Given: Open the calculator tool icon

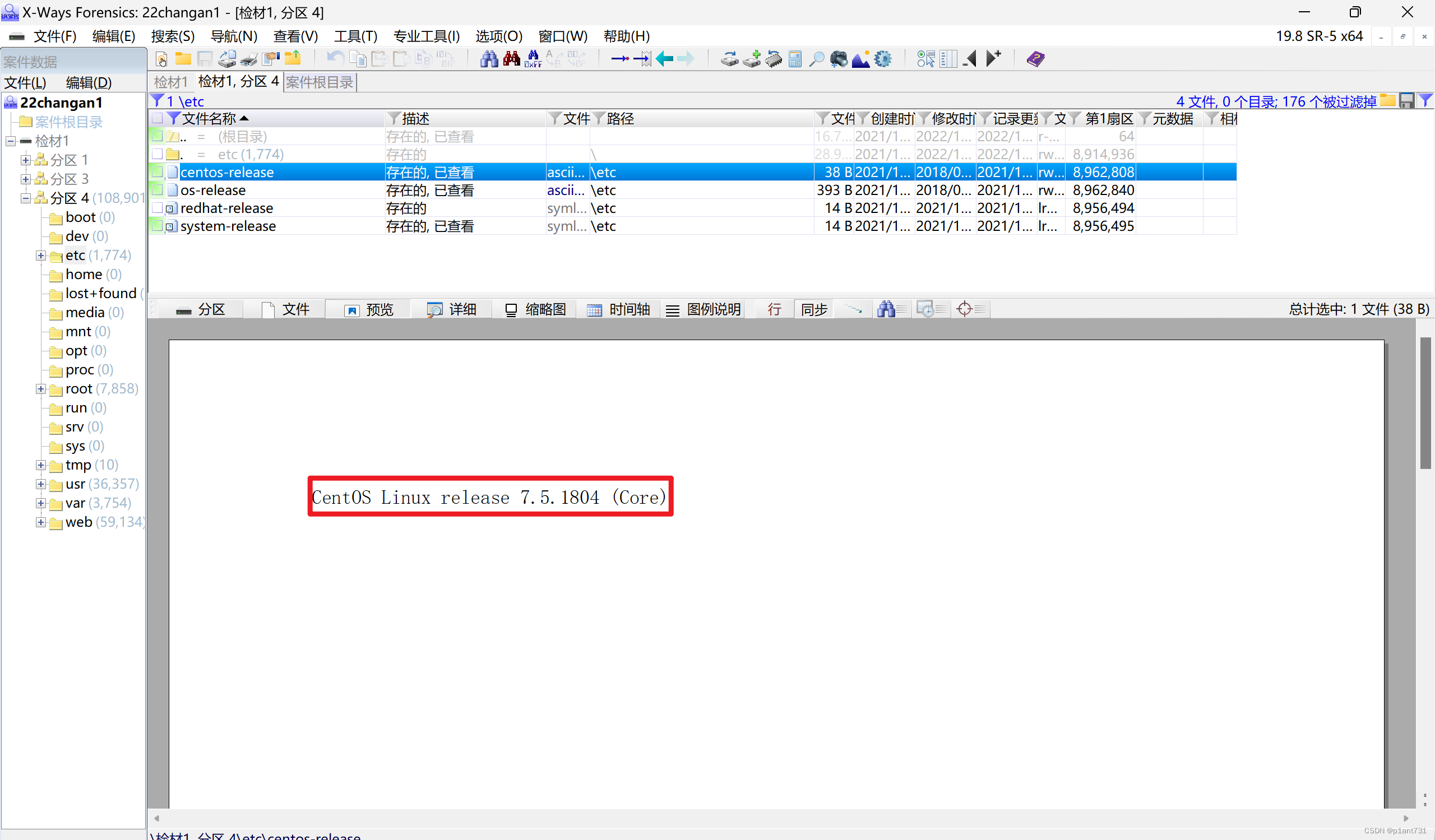Looking at the screenshot, I should coord(795,59).
